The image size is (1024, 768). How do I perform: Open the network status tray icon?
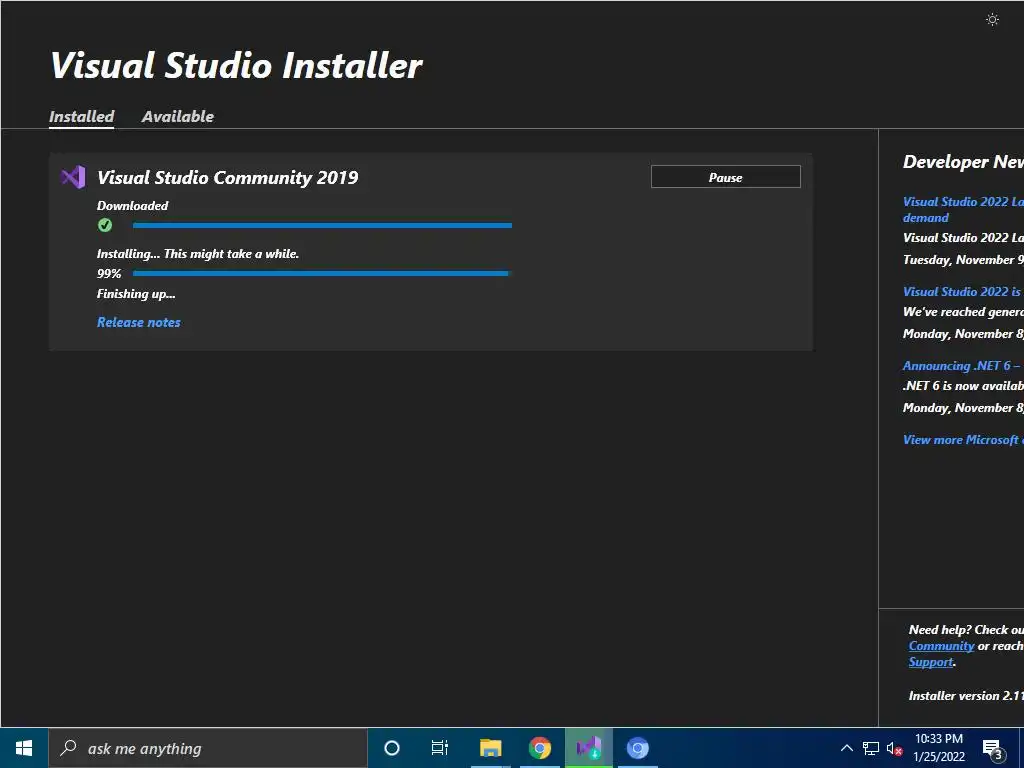(x=871, y=748)
